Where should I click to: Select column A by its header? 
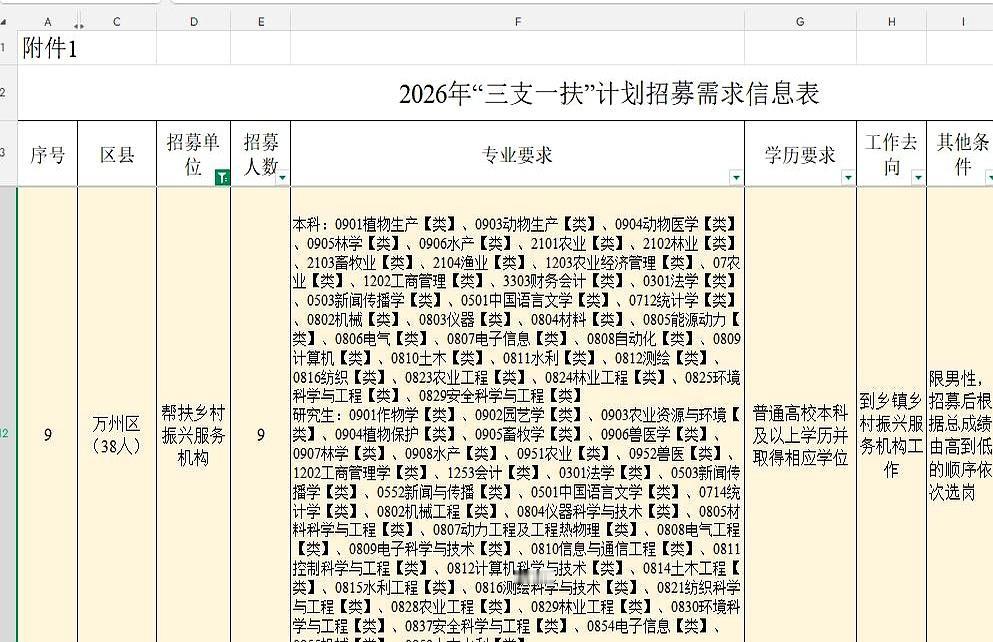click(x=47, y=20)
